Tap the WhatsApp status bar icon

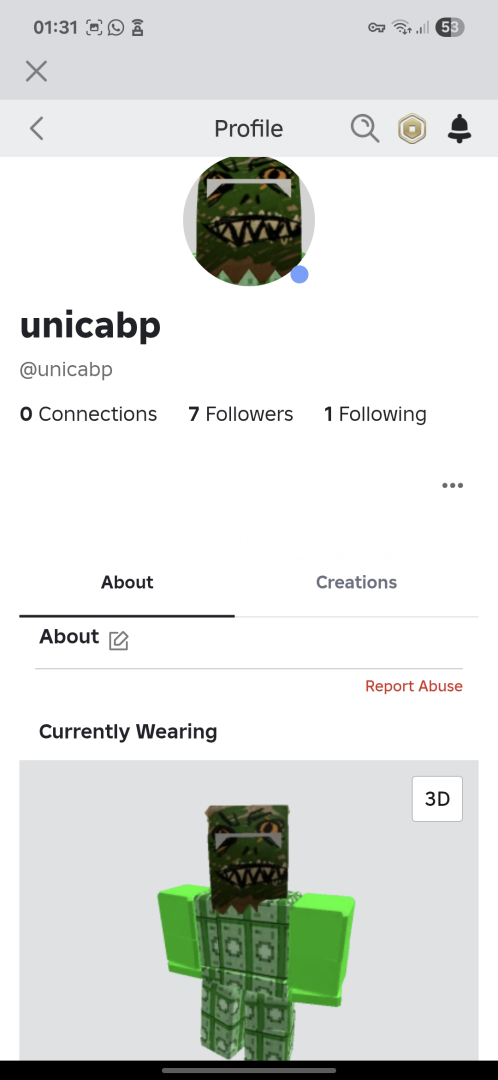[x=116, y=28]
